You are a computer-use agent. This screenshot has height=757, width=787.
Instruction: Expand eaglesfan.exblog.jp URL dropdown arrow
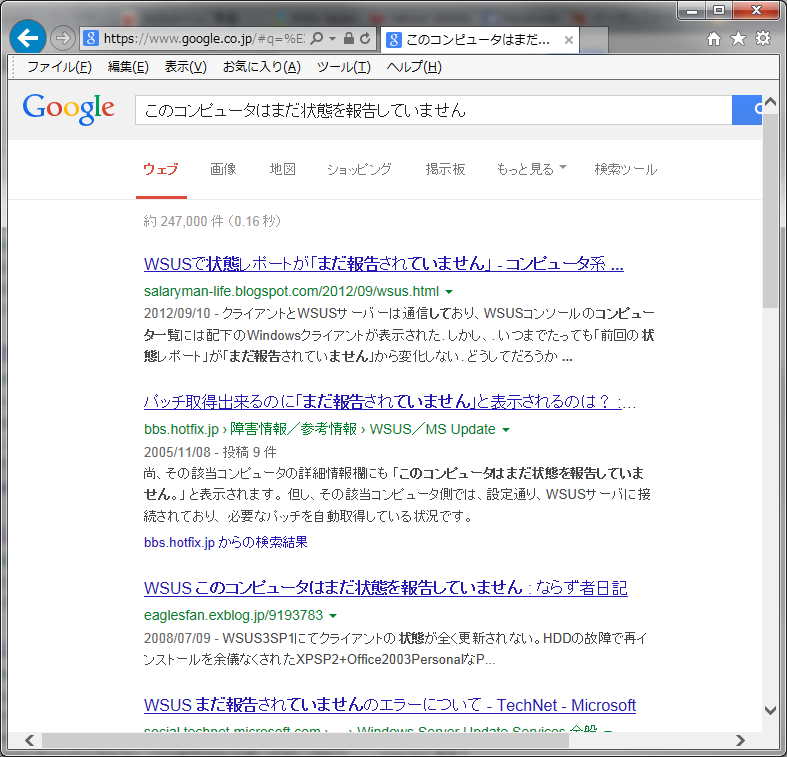coord(333,615)
